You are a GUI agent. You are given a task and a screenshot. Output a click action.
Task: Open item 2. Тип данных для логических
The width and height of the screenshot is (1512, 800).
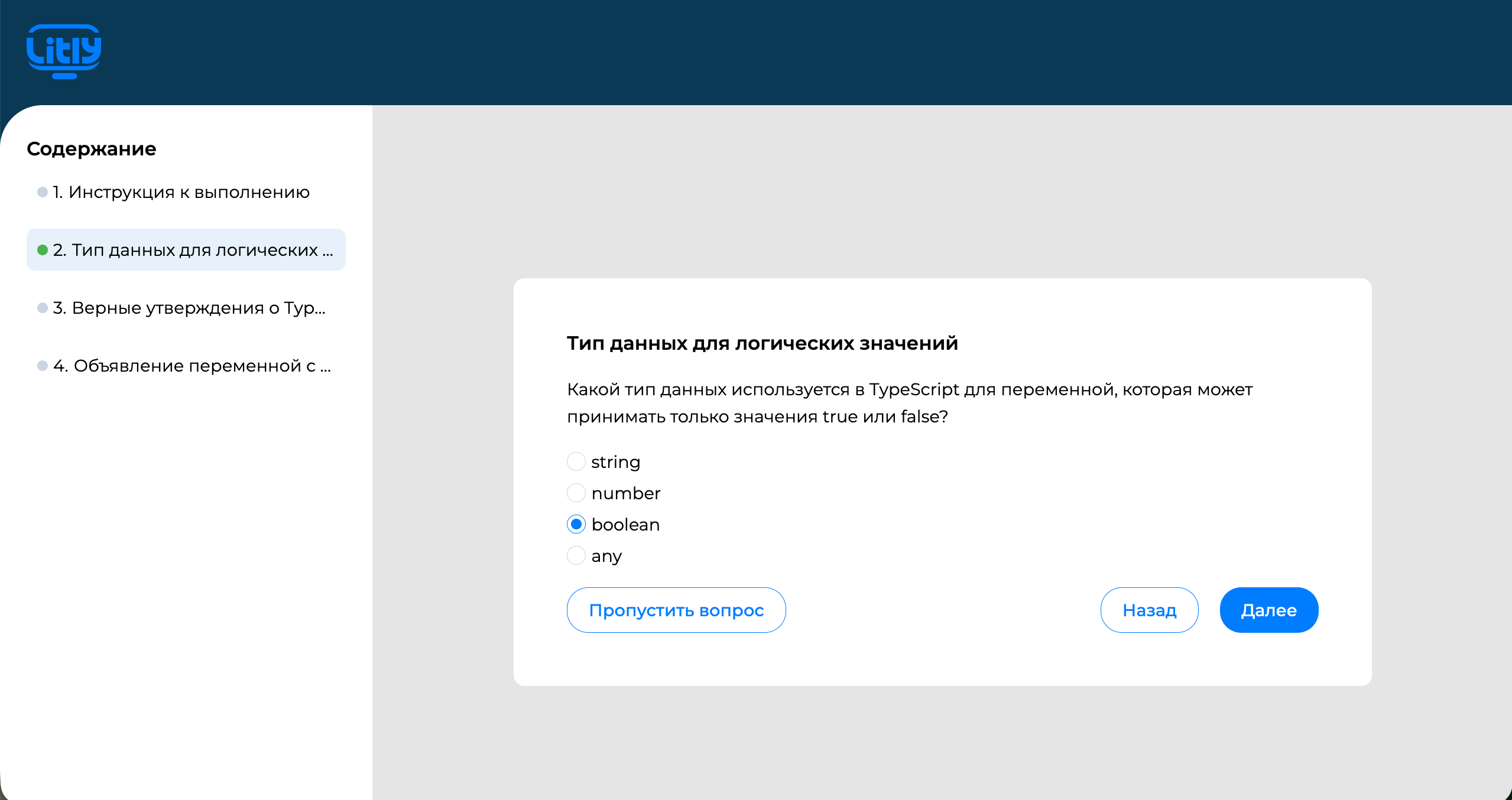pyautogui.click(x=186, y=250)
